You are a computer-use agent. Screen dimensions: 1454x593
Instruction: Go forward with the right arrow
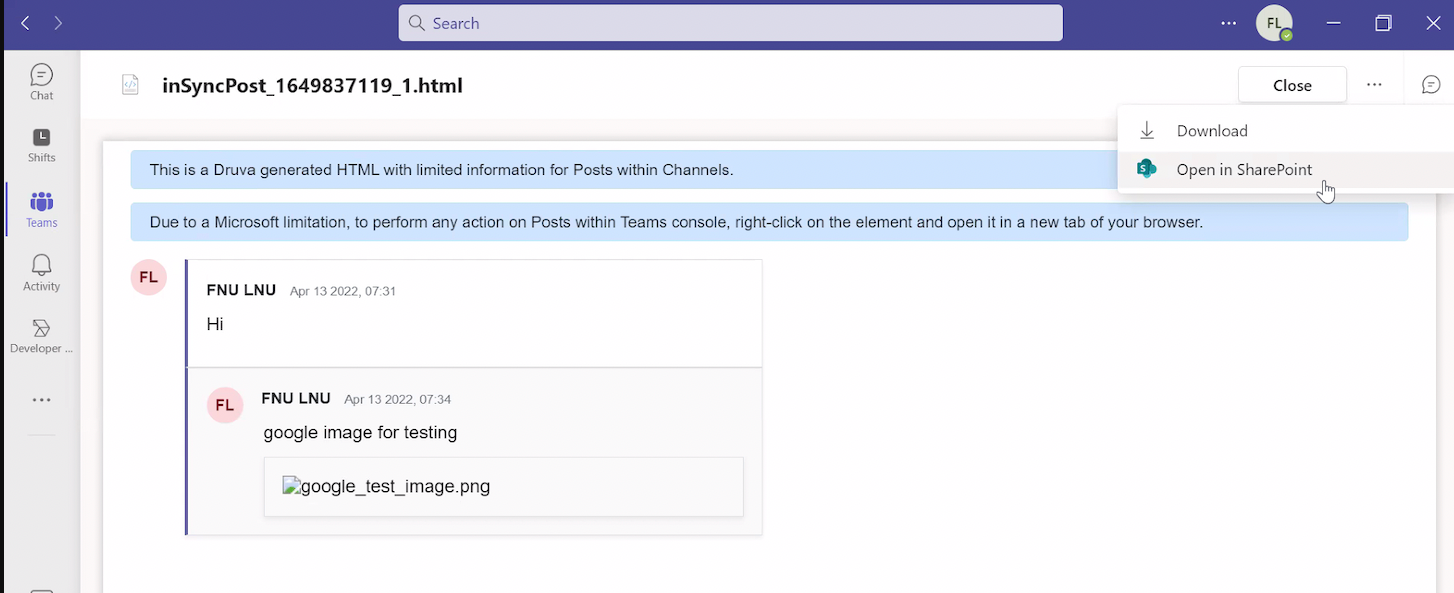coord(58,23)
